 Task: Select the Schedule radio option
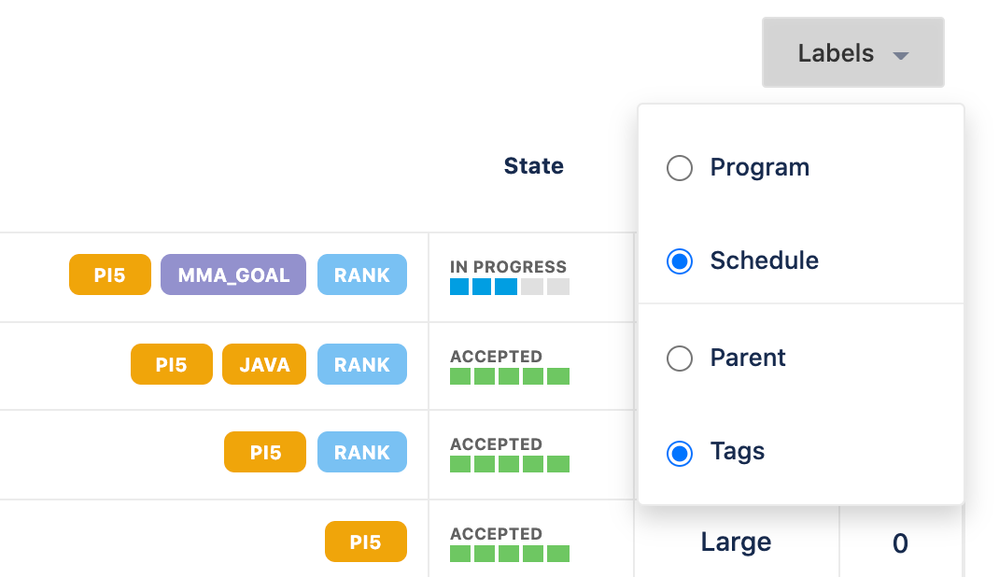(679, 262)
